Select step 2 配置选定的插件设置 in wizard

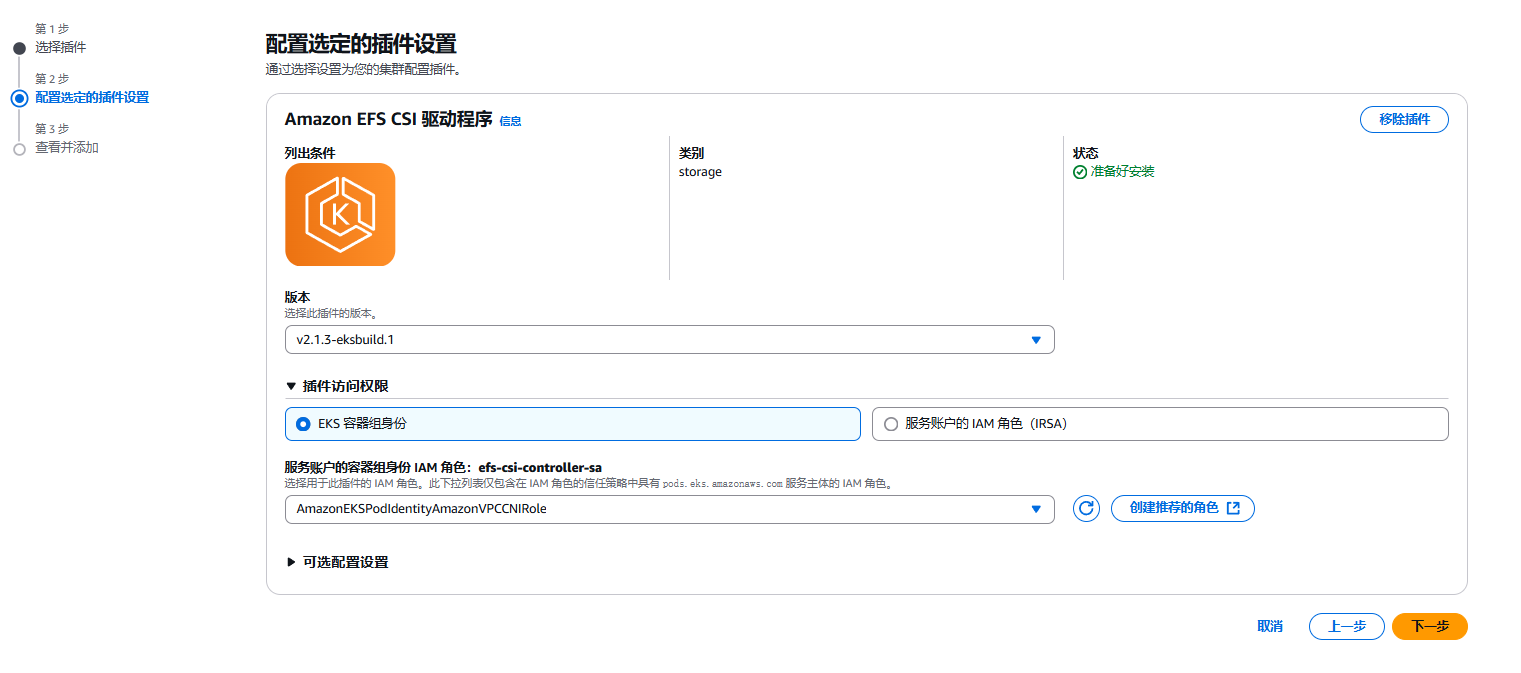coord(92,97)
